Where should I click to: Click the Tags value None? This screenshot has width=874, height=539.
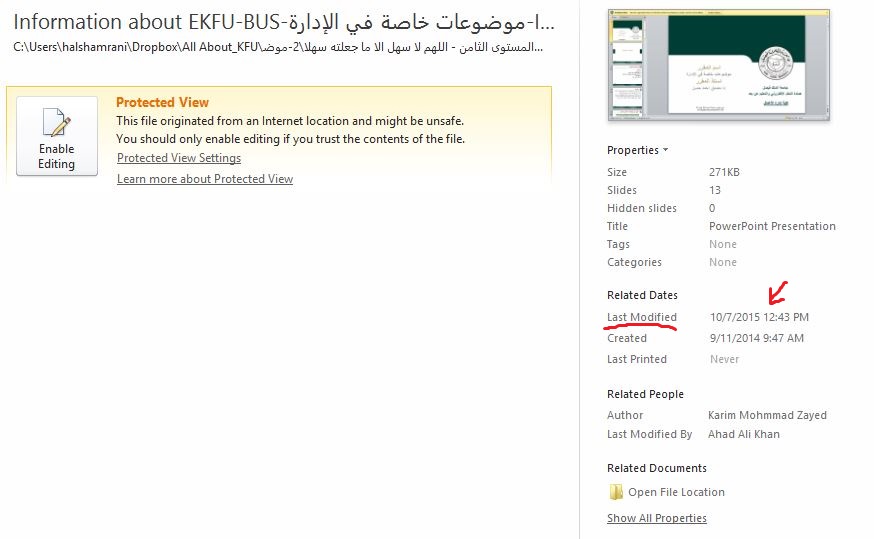coord(722,244)
